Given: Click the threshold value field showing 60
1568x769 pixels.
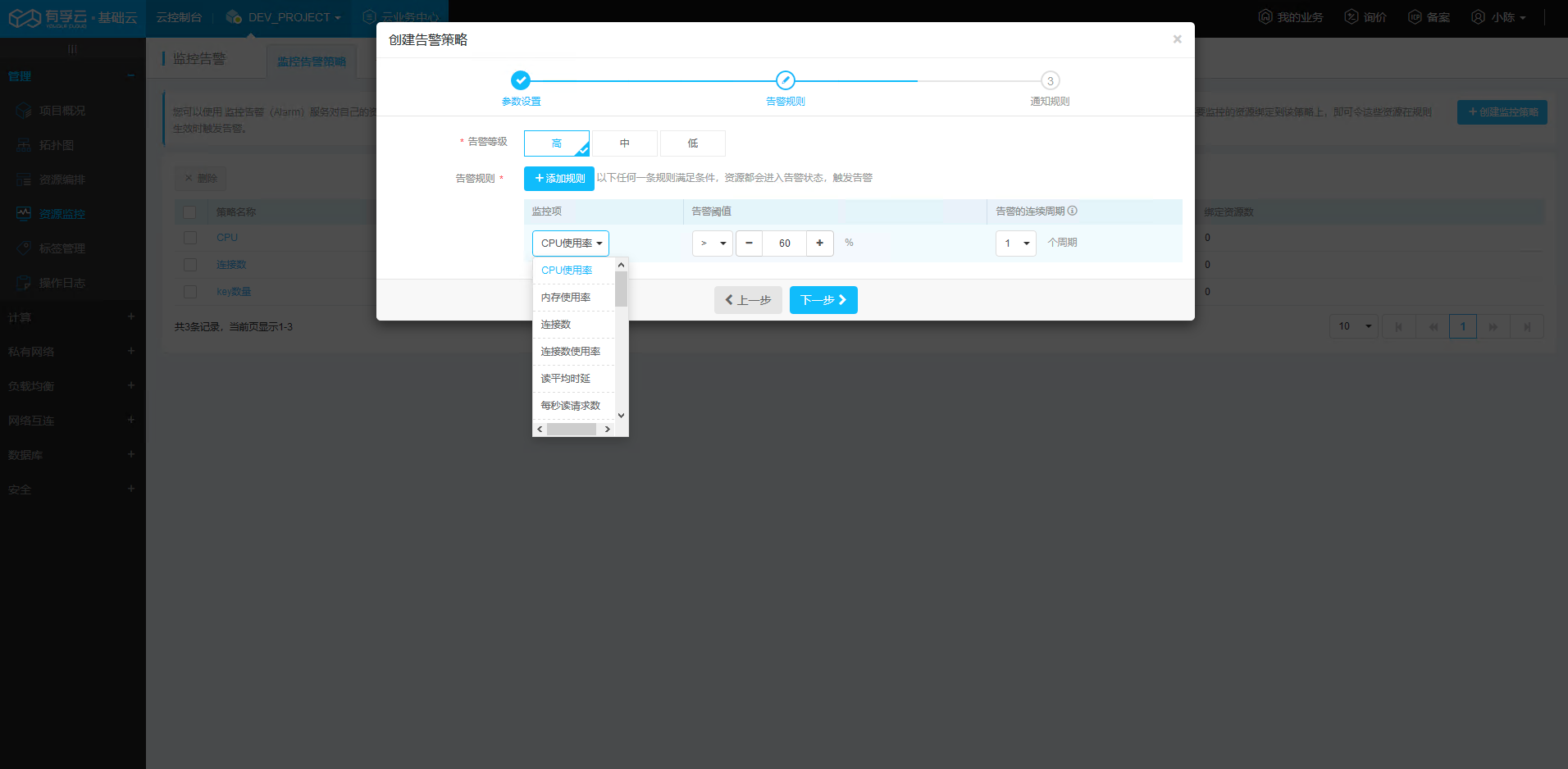Looking at the screenshot, I should click(x=784, y=243).
